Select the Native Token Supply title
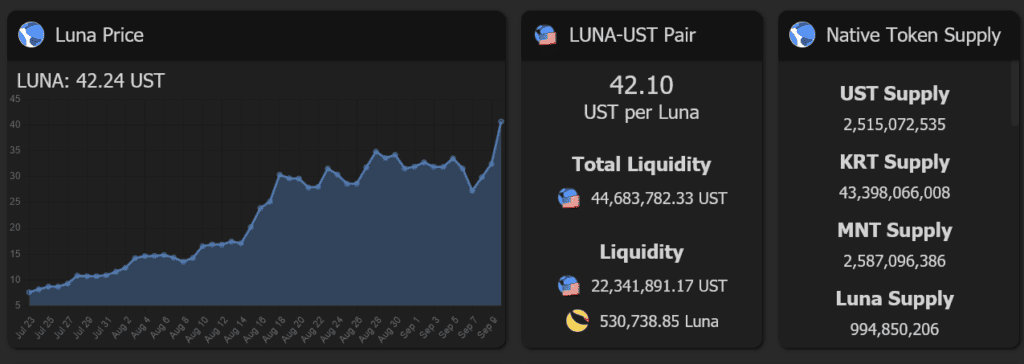 point(913,35)
